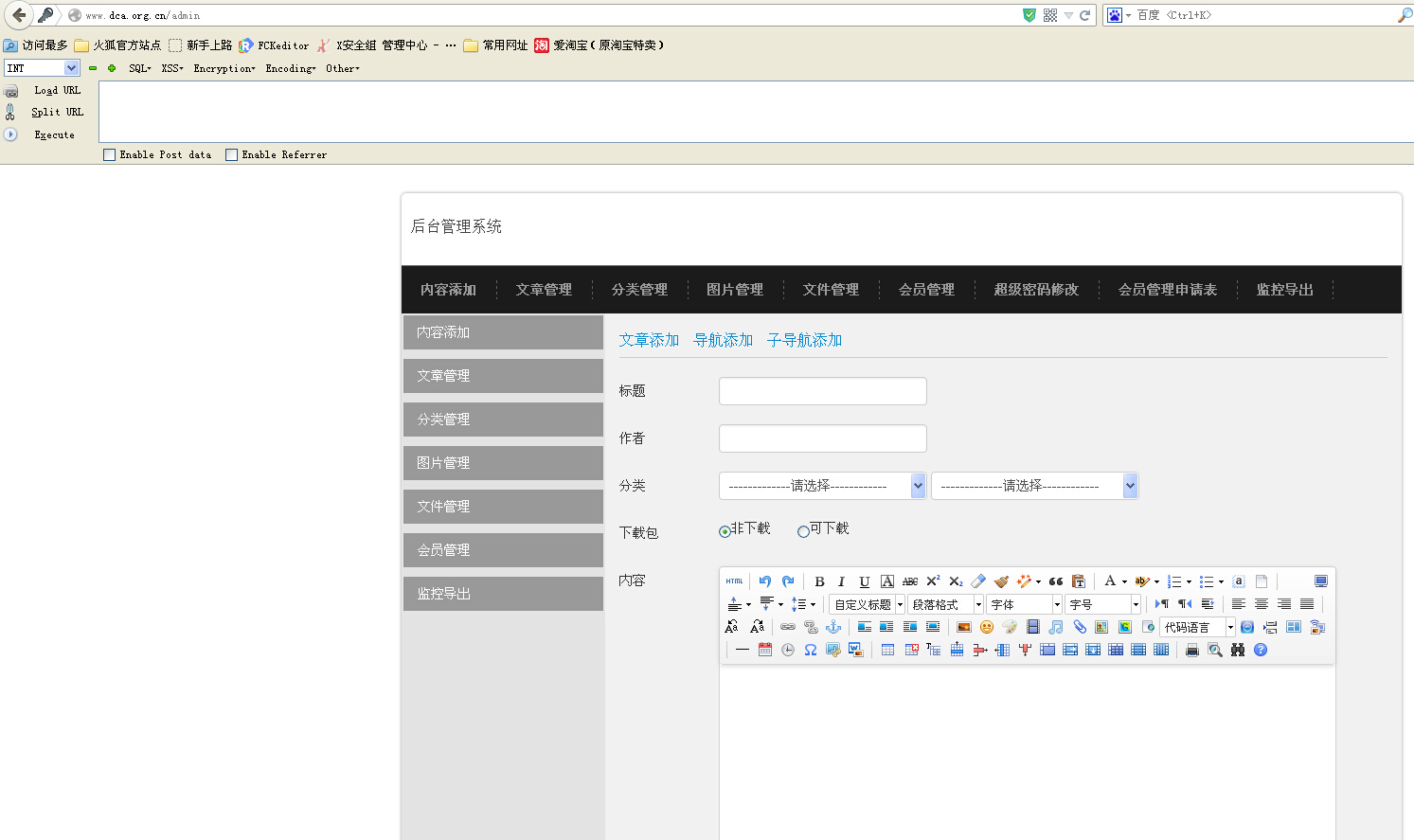This screenshot has height=840, width=1414.
Task: Insert special character omega icon
Action: point(811,650)
